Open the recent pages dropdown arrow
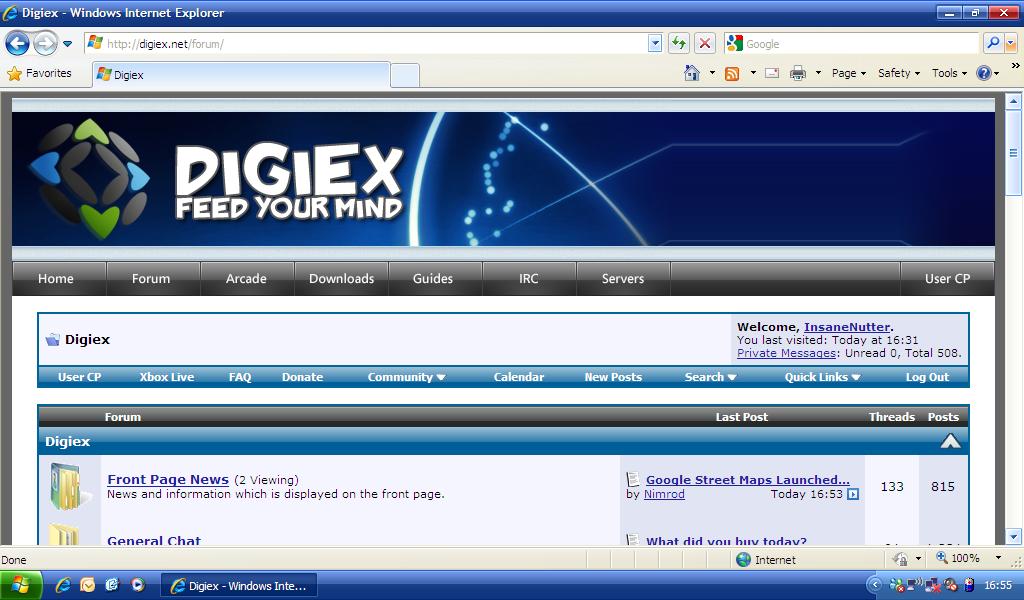The height and width of the screenshot is (600, 1024). (67, 44)
